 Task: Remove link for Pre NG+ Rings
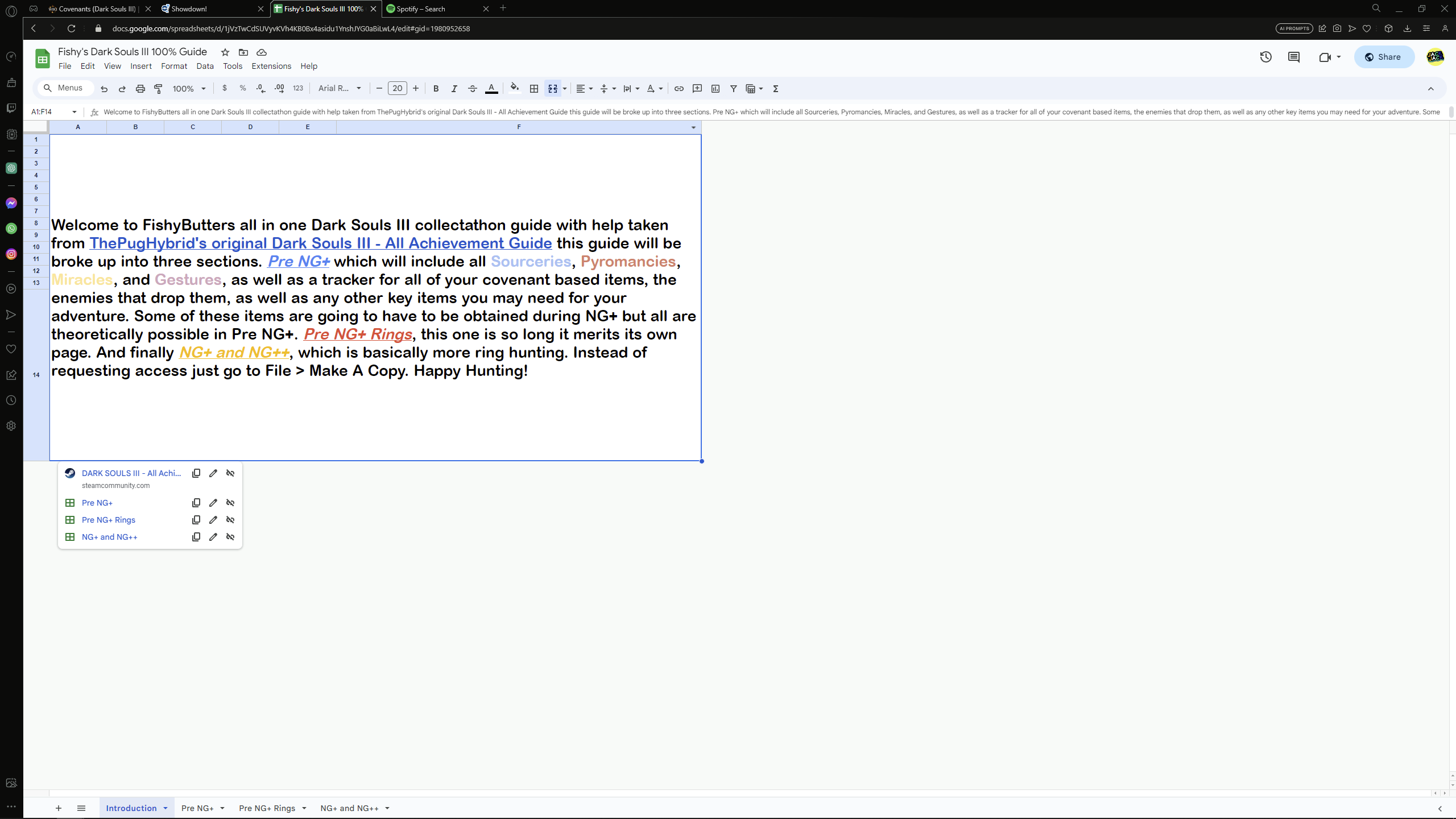(230, 520)
